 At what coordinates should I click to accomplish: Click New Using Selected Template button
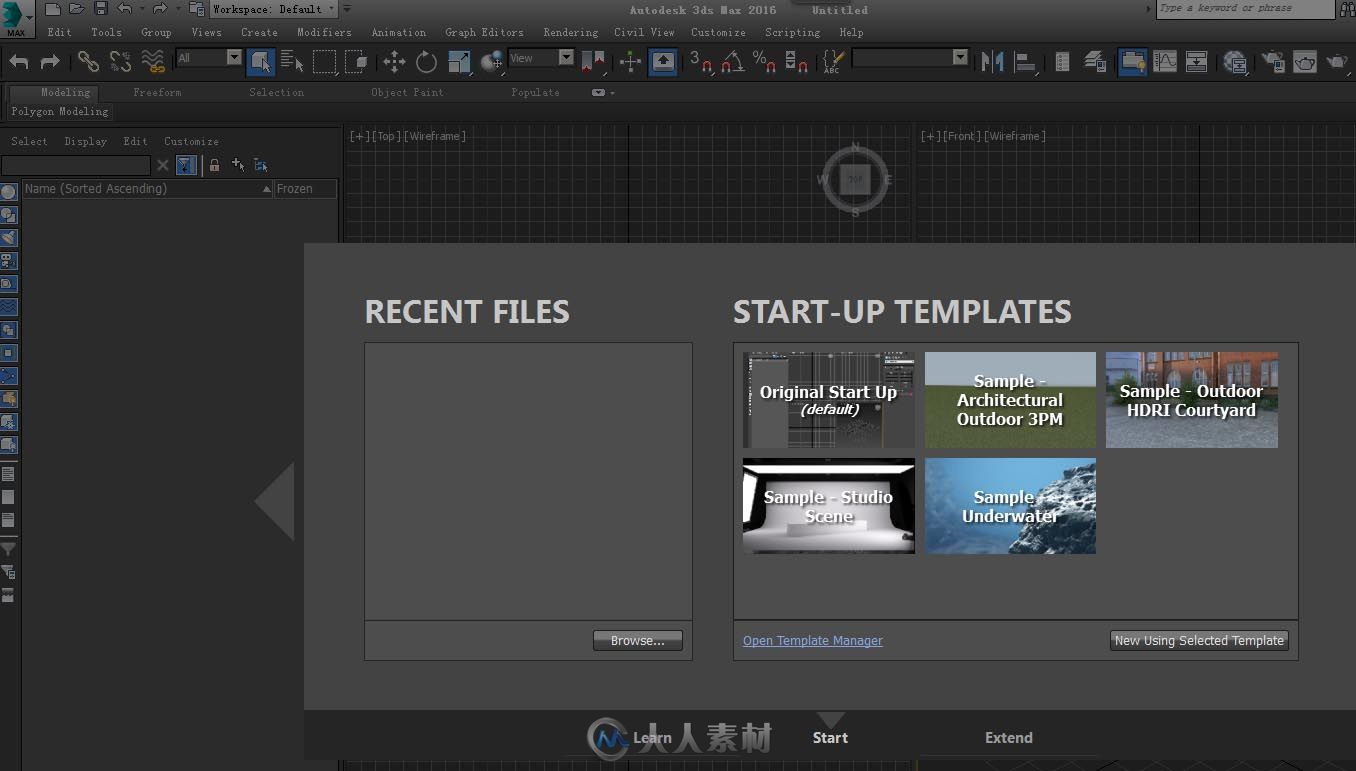coord(1199,641)
